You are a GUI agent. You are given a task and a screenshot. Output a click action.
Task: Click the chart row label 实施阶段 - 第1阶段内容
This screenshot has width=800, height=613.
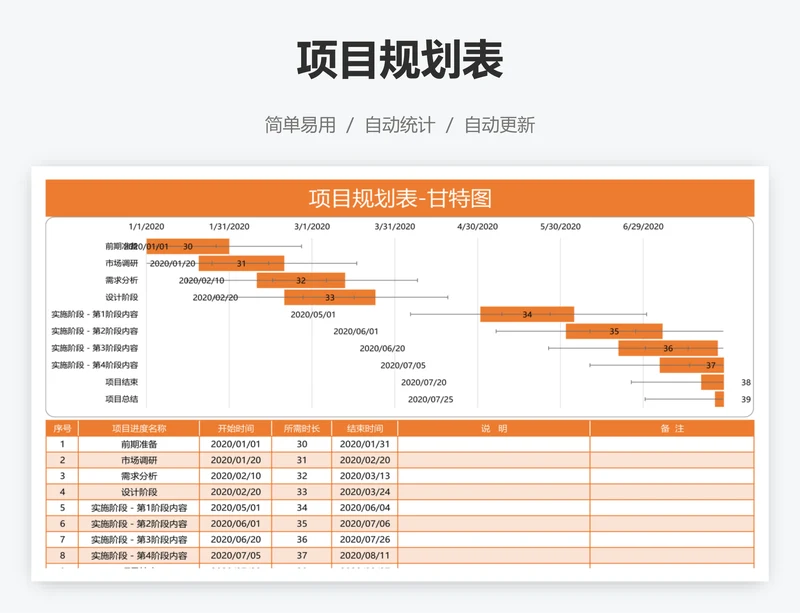[94, 314]
